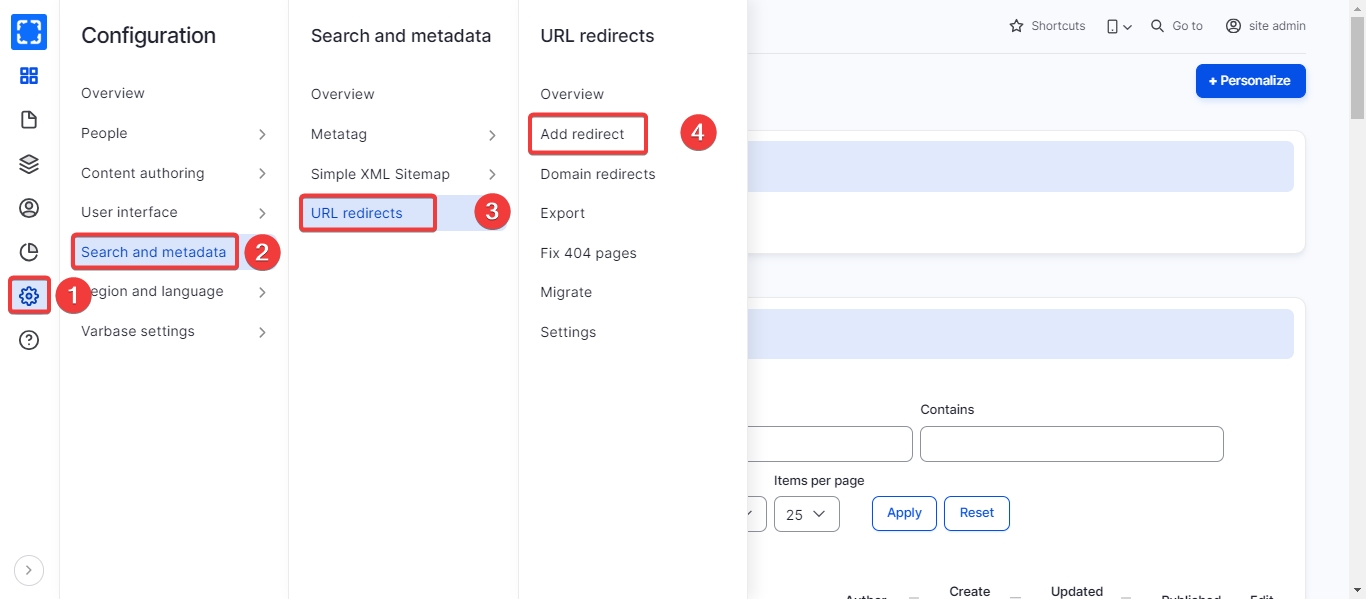Open the Configuration gear icon
Screen dimensions: 1366x599
coord(29,296)
